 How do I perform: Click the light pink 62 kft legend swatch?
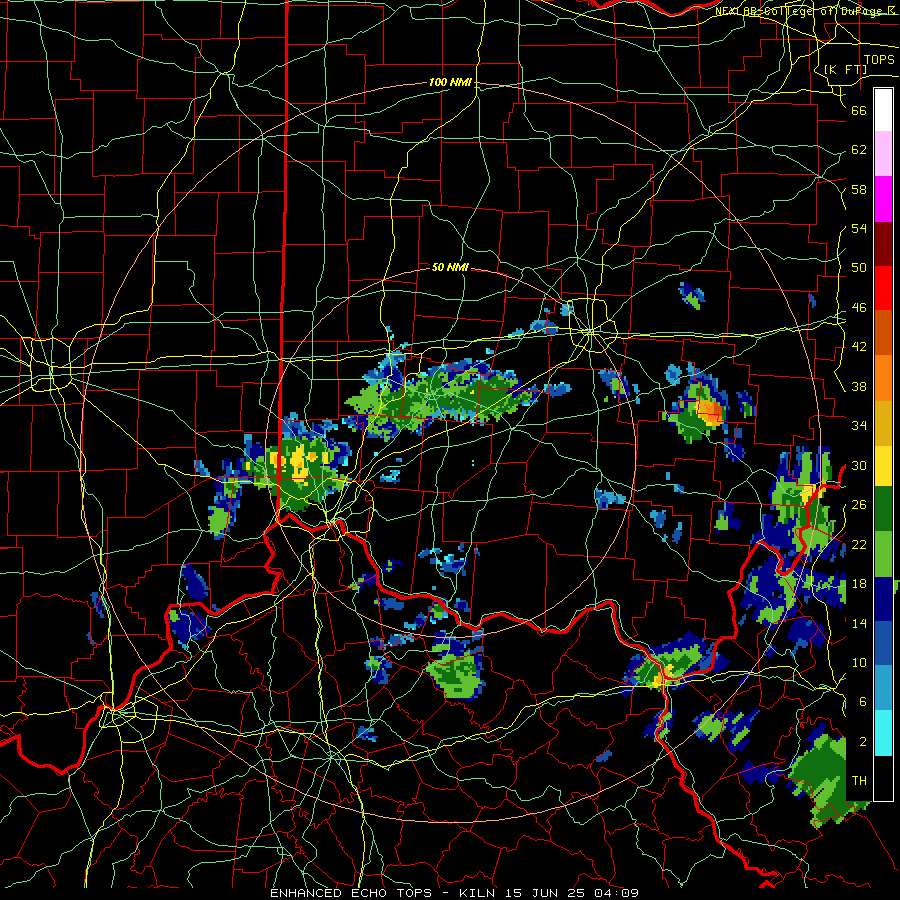point(883,154)
